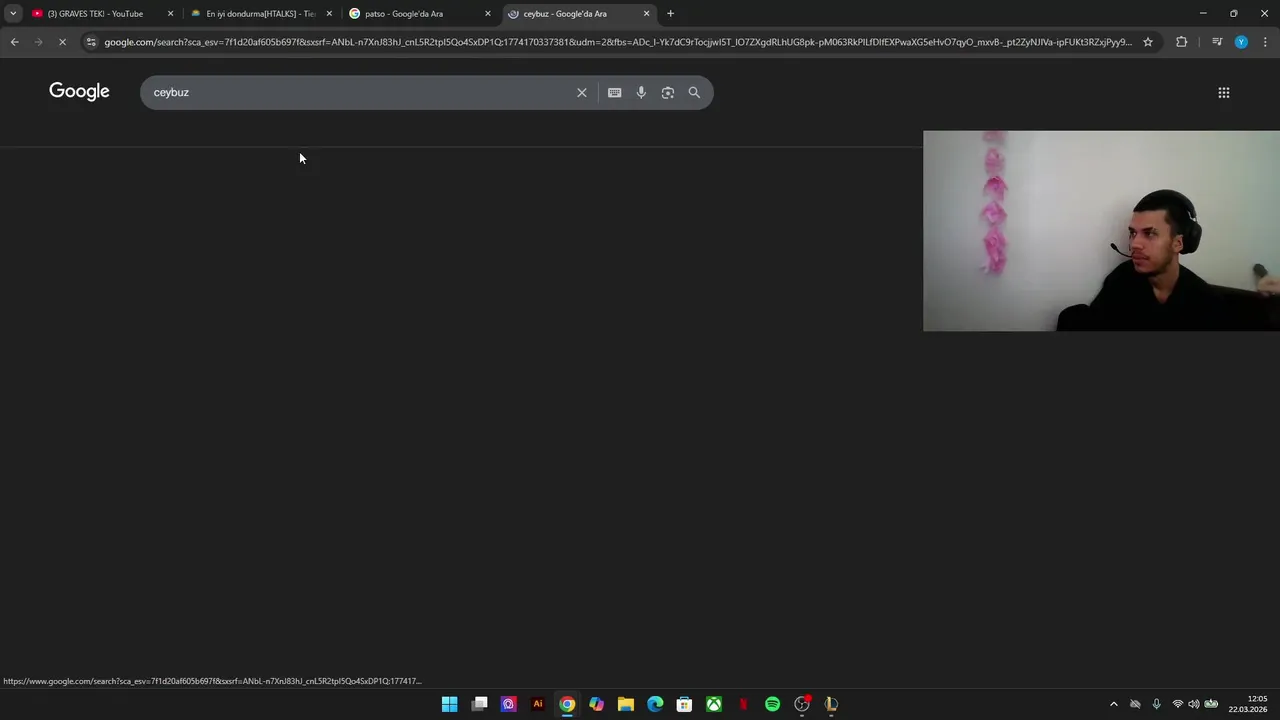
Task: Open Task View on the taskbar
Action: click(479, 704)
